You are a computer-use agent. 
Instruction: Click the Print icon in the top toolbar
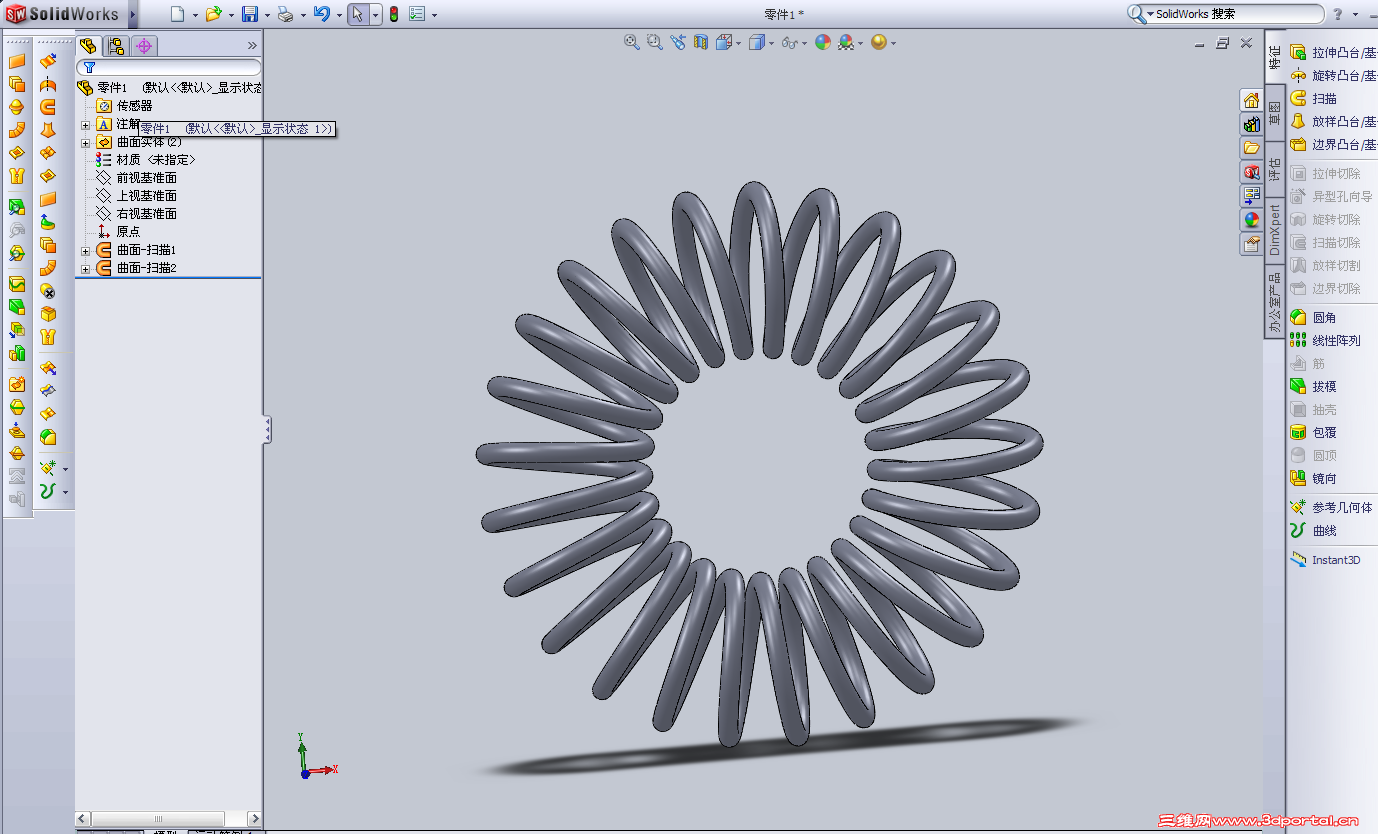(x=285, y=14)
